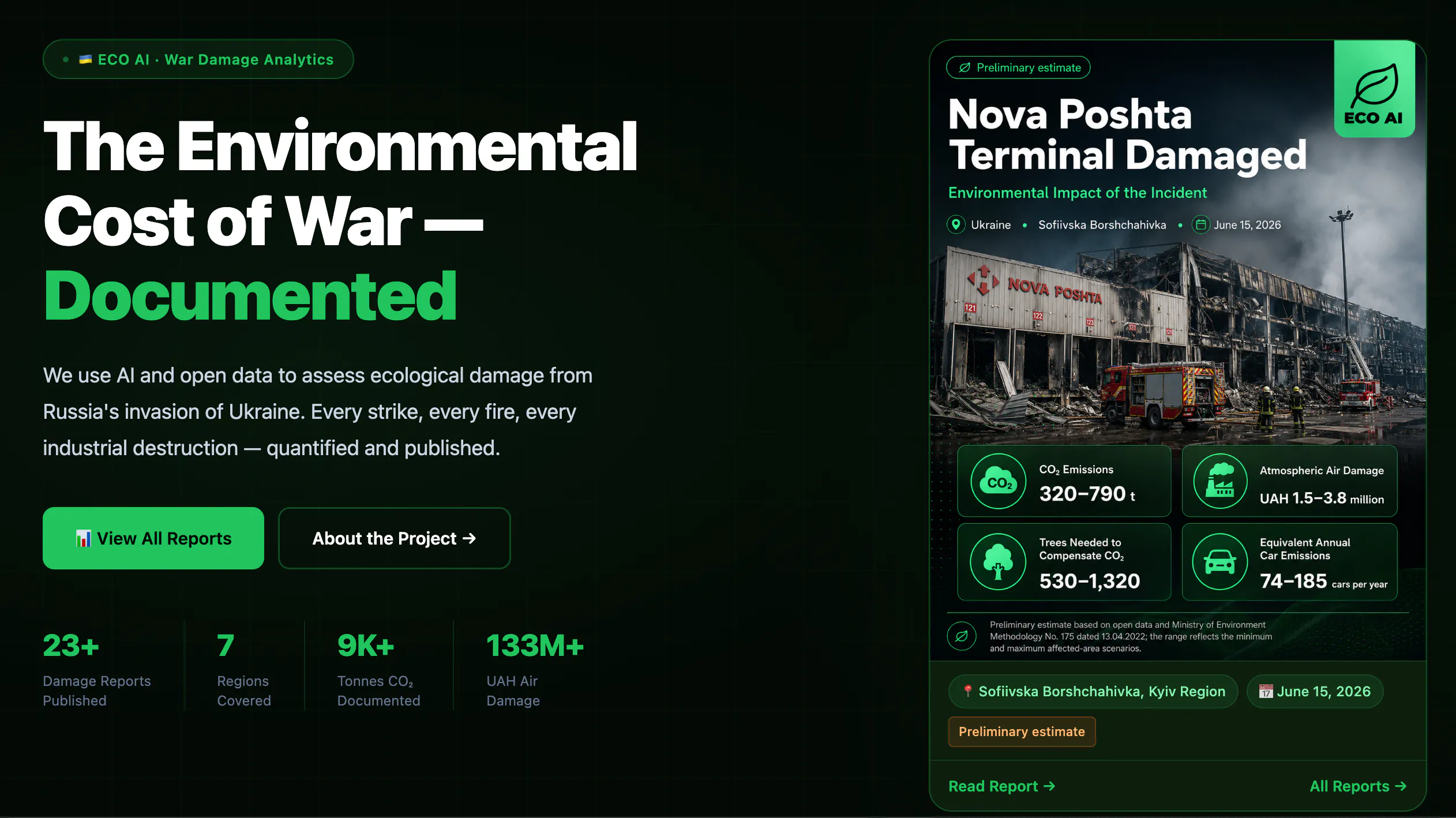Go to All Reports link
Screen dimensions: 1456x818
click(x=1359, y=786)
